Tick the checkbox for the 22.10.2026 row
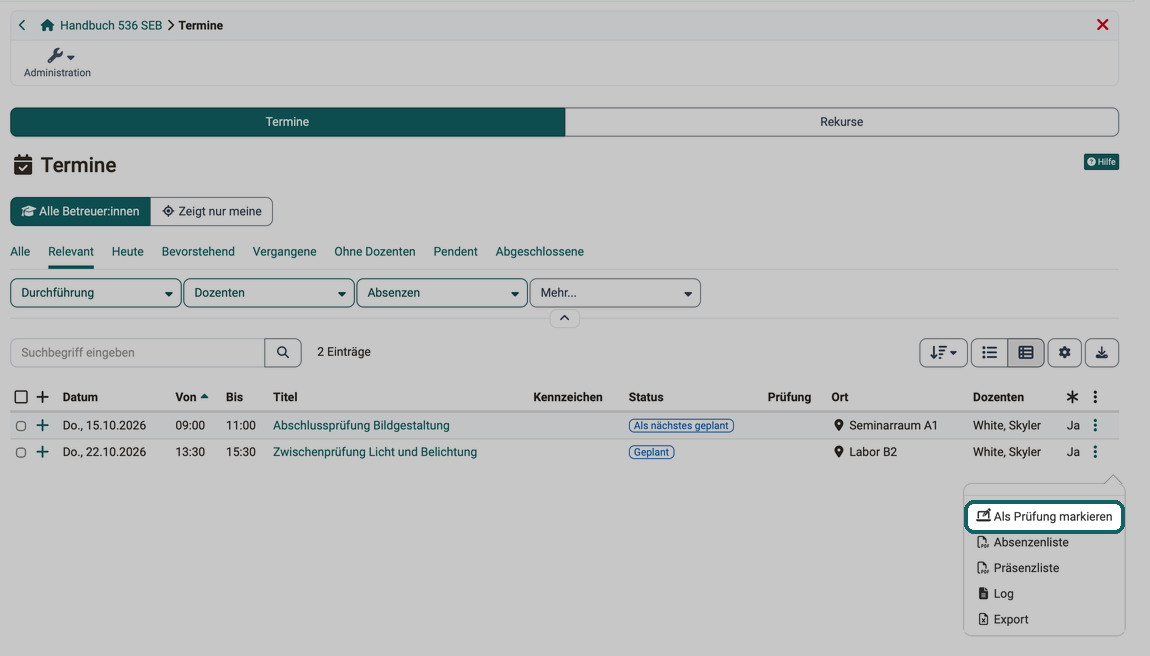 [x=21, y=452]
